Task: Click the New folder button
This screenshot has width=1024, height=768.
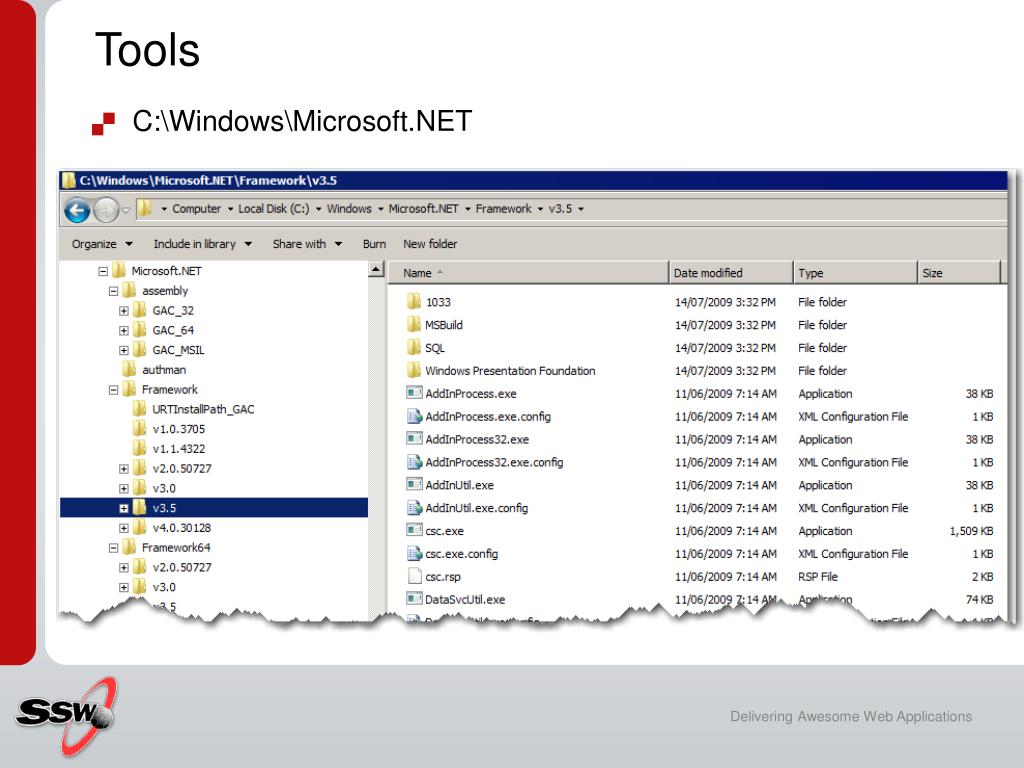Action: point(430,244)
